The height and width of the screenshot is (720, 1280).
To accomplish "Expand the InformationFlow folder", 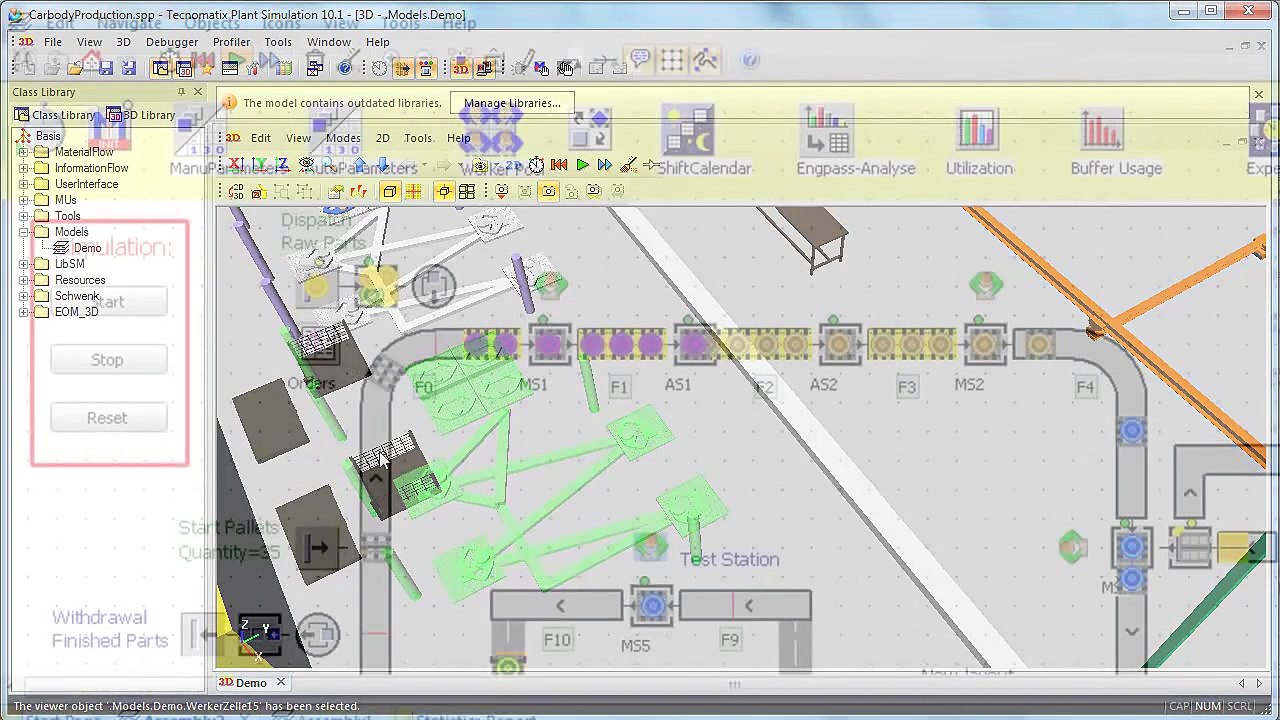I will click(x=24, y=168).
